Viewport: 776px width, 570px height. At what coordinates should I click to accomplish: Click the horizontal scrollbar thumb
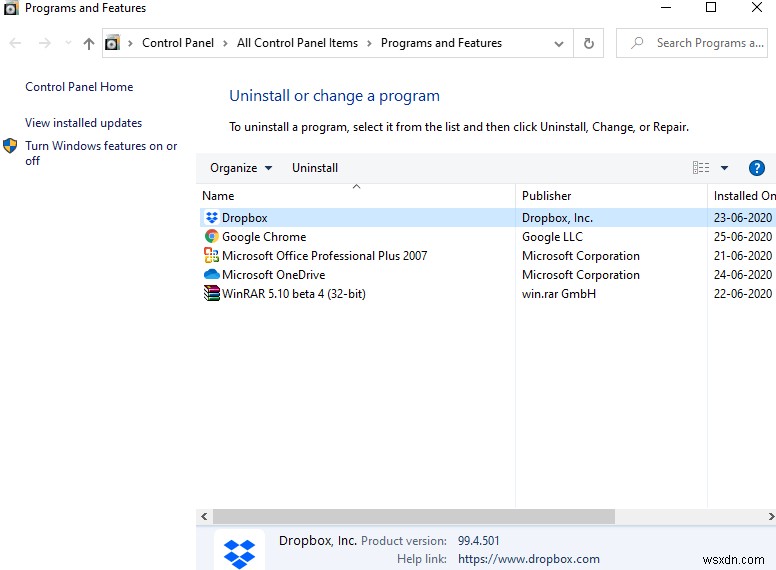414,516
